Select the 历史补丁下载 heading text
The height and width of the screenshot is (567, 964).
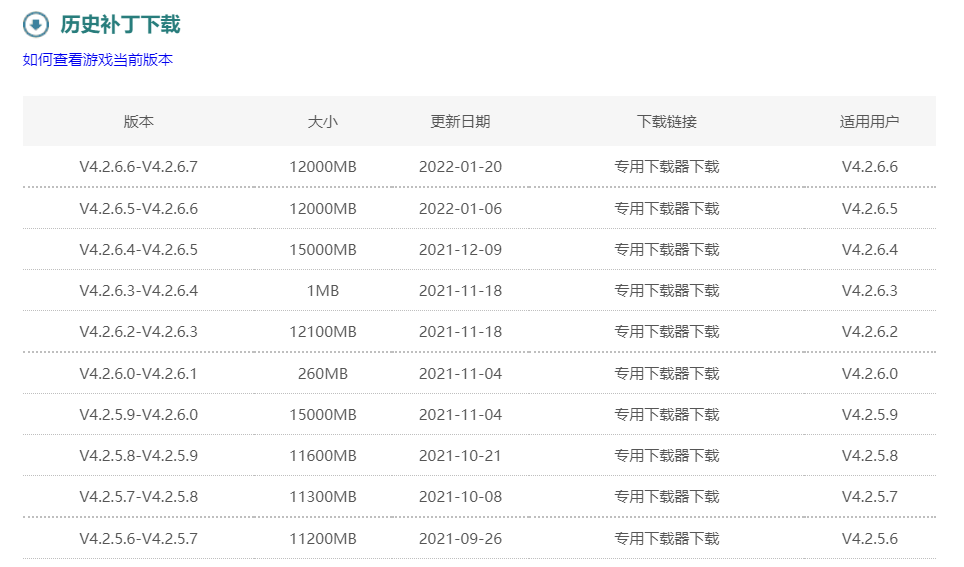[x=120, y=25]
